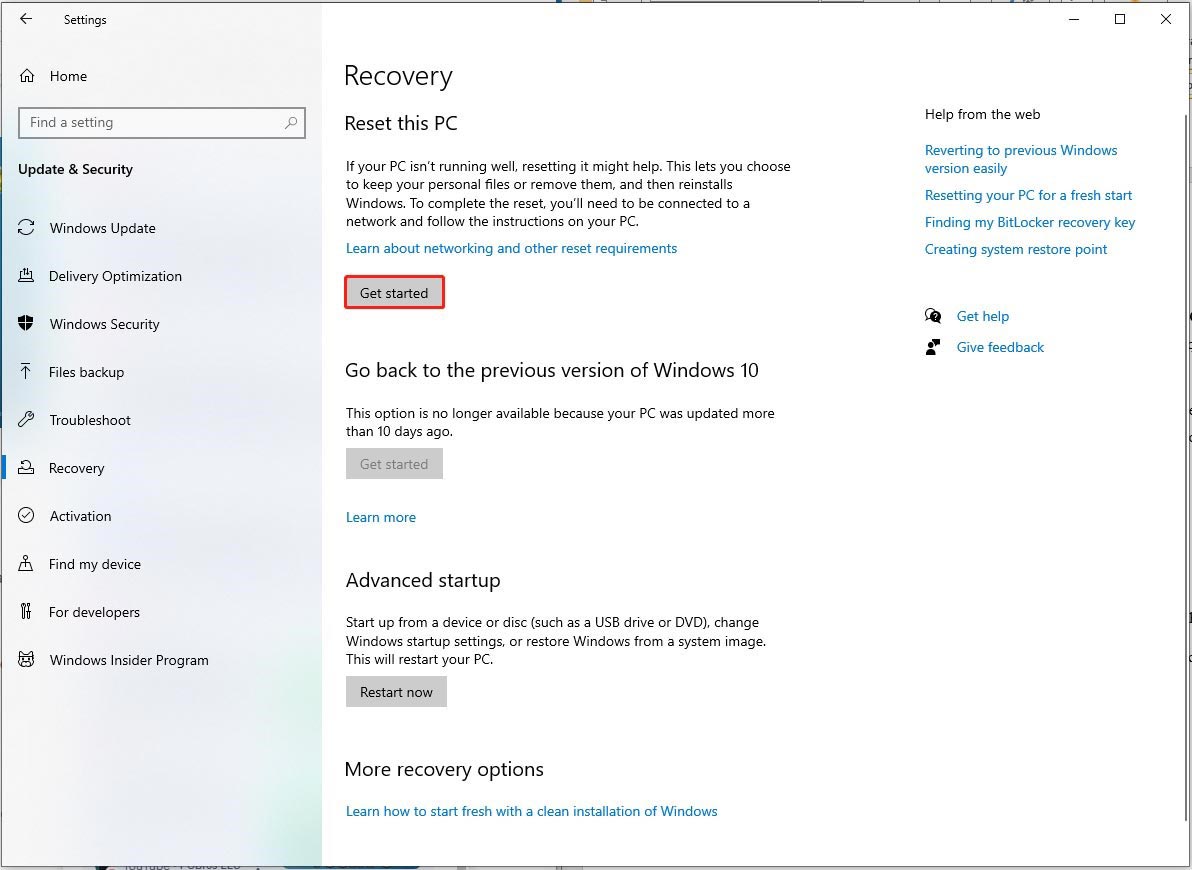
Task: Click the search magnifier icon
Action: [290, 122]
